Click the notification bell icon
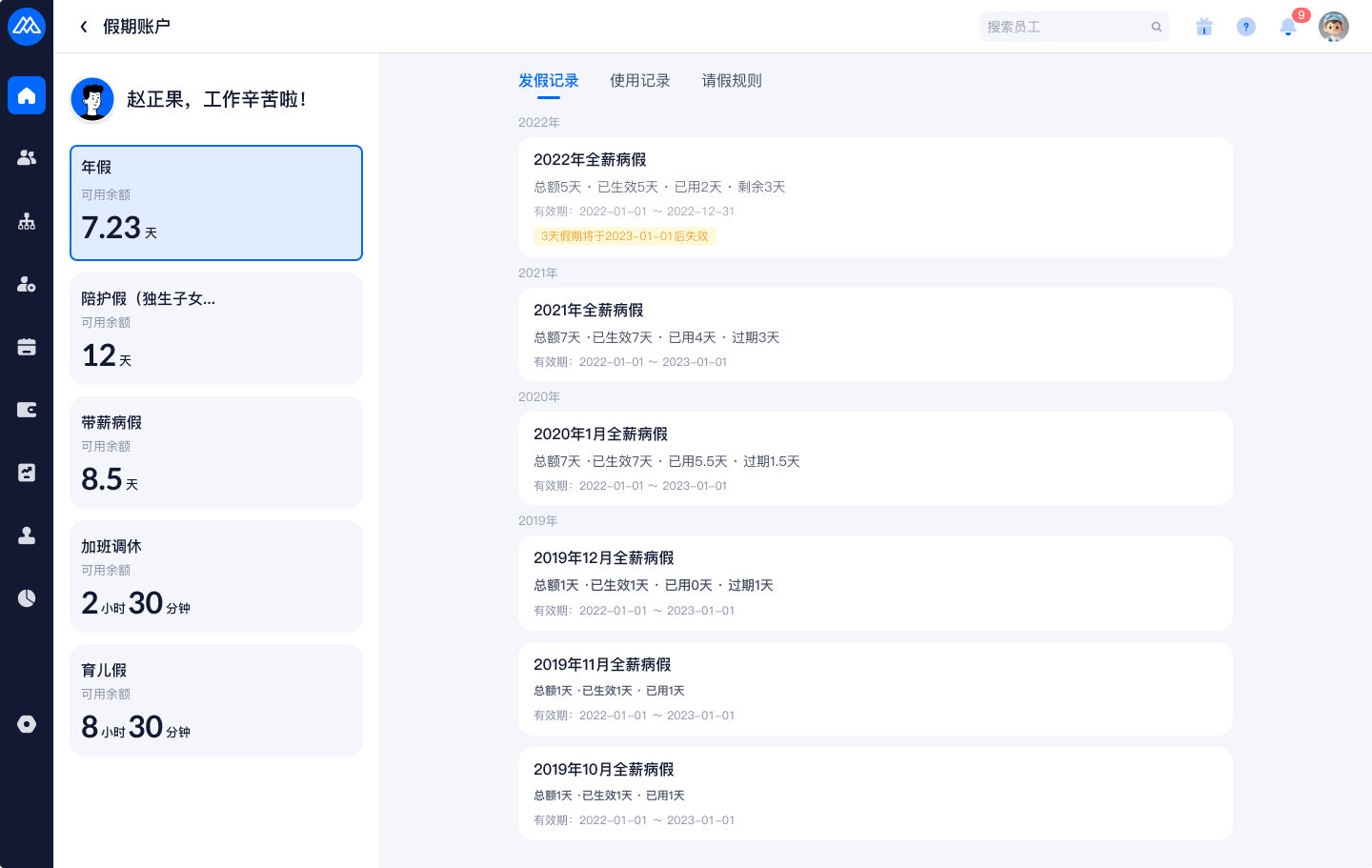The height and width of the screenshot is (868, 1372). pyautogui.click(x=1288, y=27)
